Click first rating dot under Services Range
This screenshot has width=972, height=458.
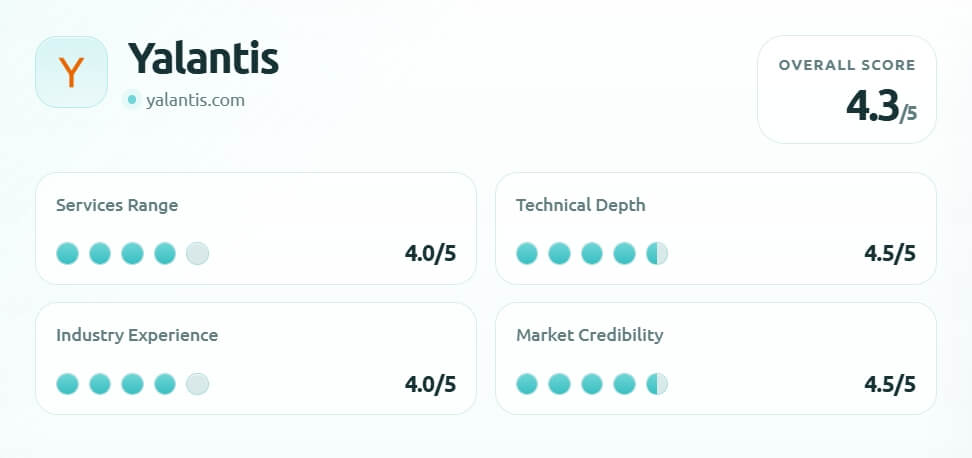(x=67, y=253)
